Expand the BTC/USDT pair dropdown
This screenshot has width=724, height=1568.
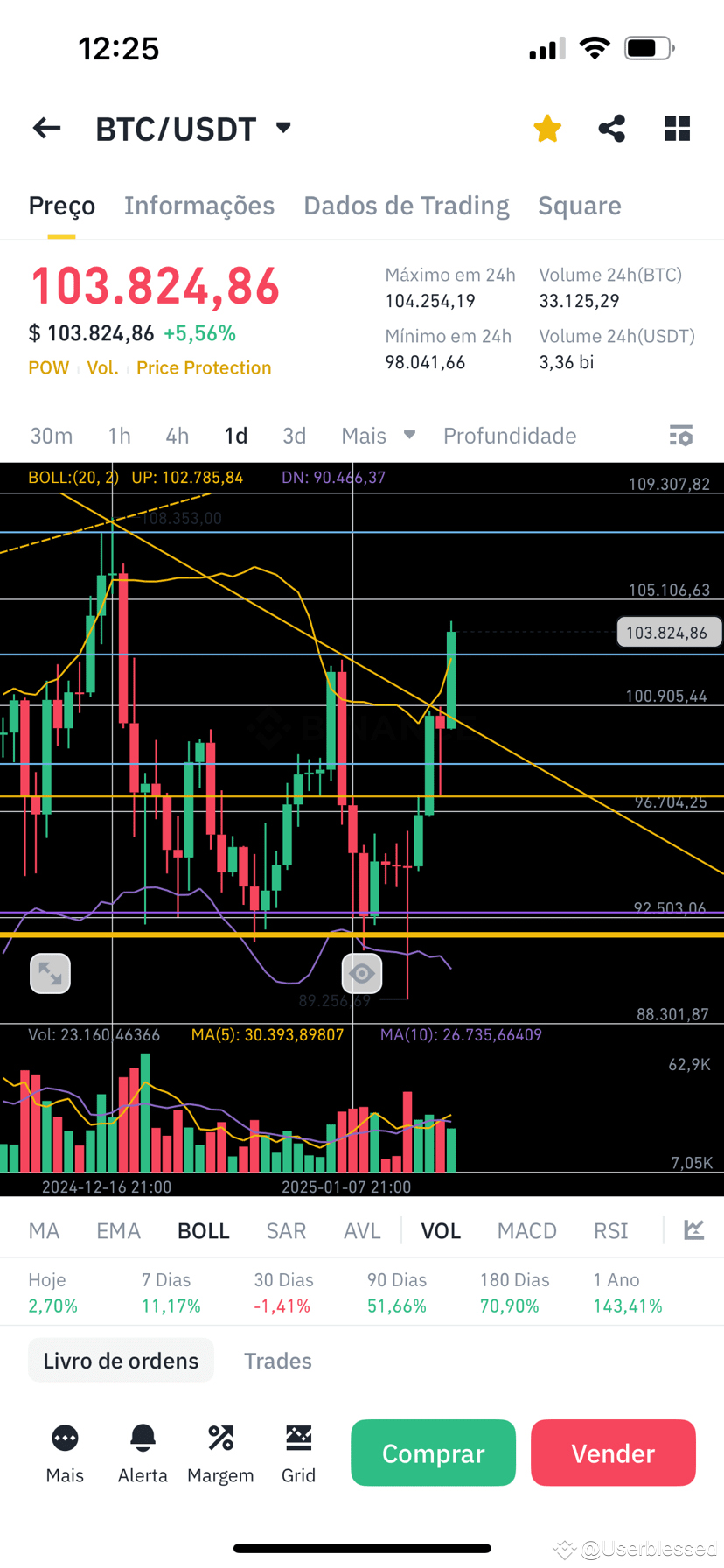tap(283, 128)
